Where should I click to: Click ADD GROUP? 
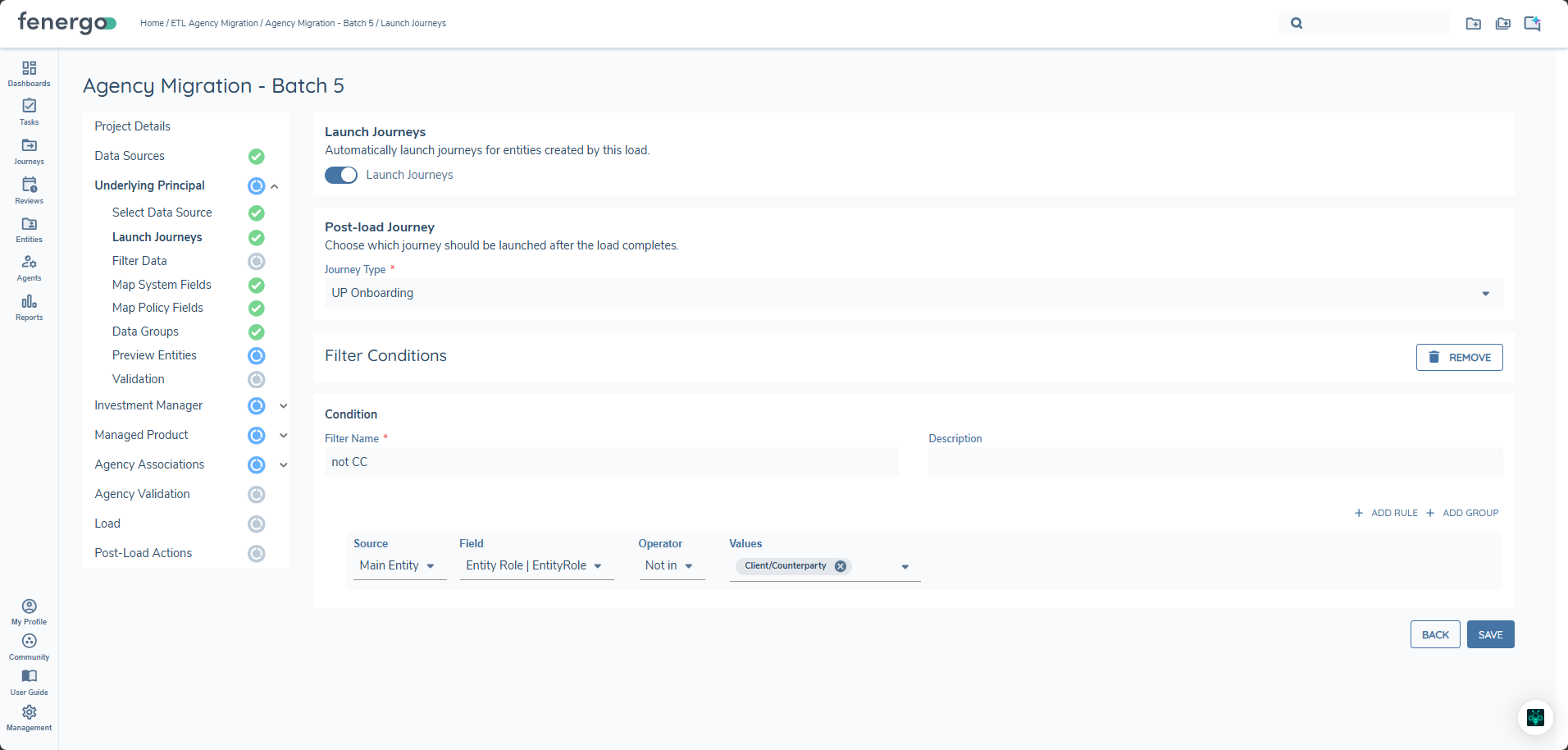click(x=1462, y=513)
